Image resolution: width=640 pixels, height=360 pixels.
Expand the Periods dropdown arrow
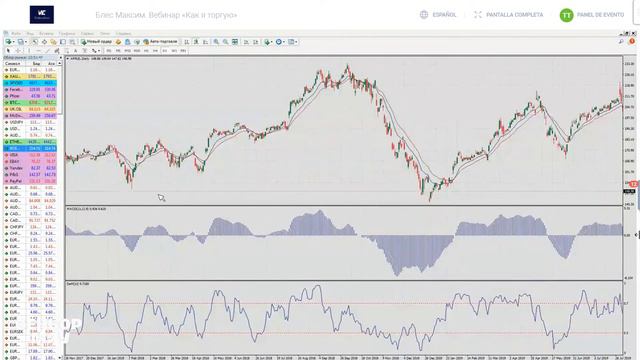tap(284, 42)
